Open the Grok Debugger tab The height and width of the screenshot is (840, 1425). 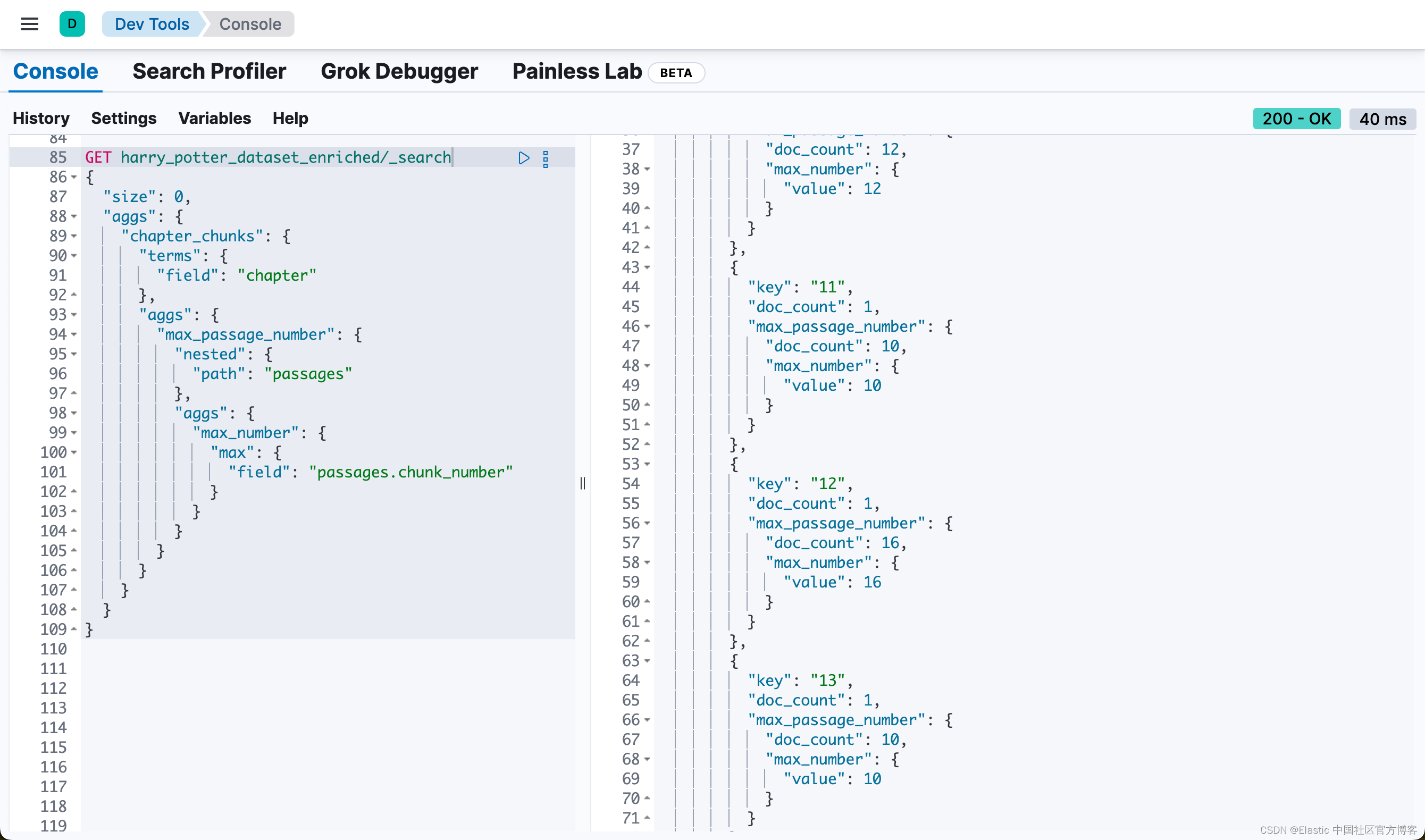[399, 71]
